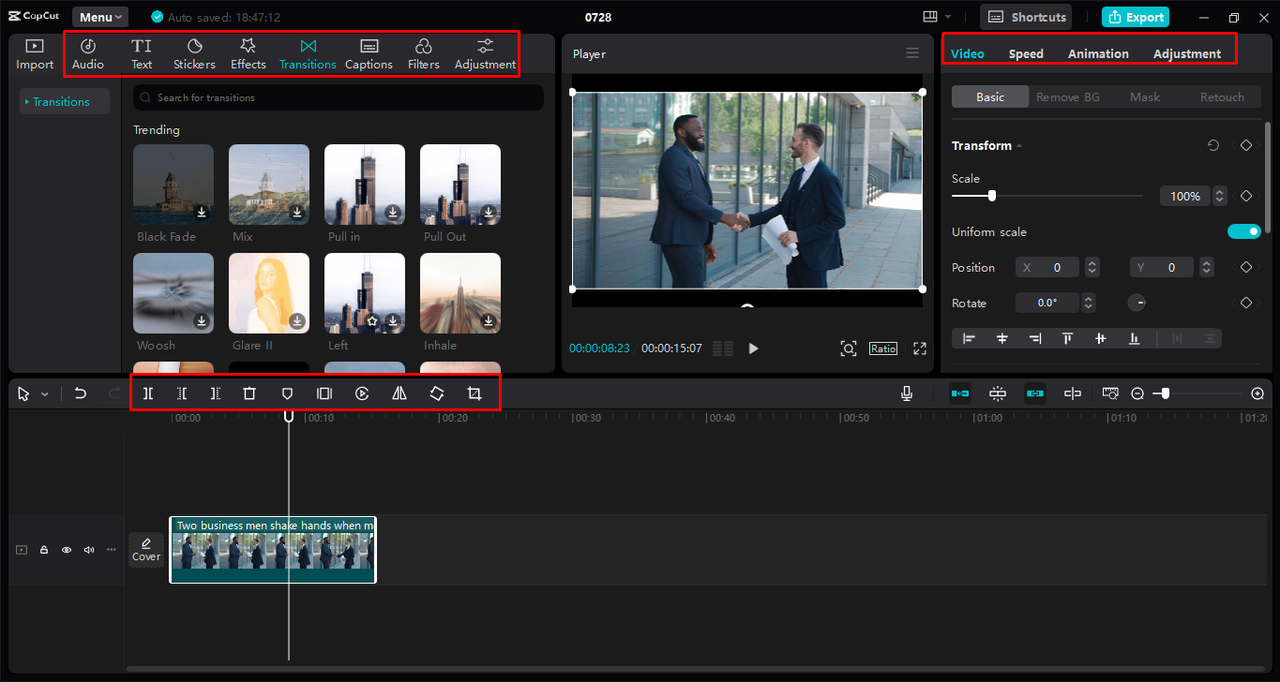Delete the selected clip with trash icon
This screenshot has width=1280, height=682.
click(x=250, y=394)
